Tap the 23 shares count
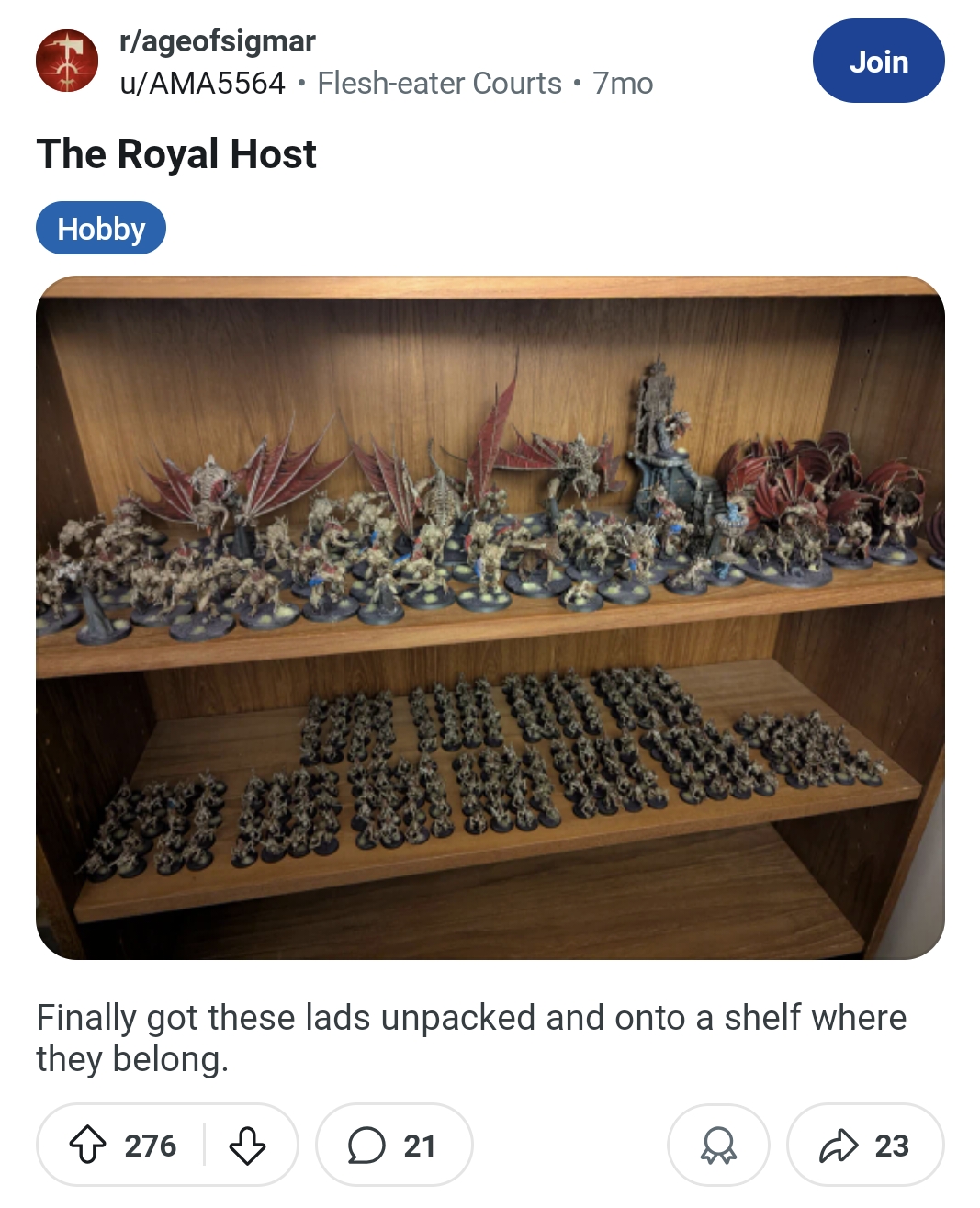Image resolution: width=980 pixels, height=1208 pixels. coord(892,1146)
